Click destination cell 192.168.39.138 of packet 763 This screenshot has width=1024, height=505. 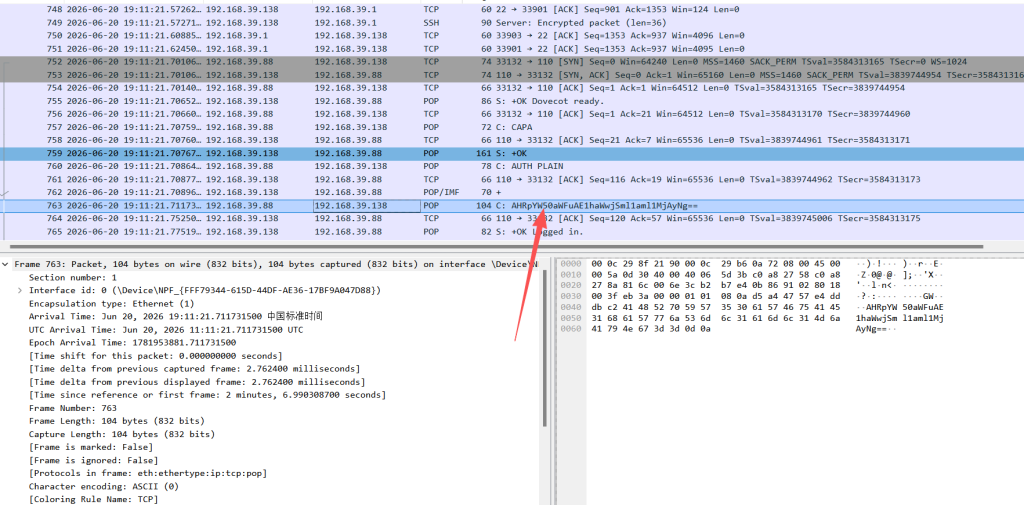click(366, 206)
